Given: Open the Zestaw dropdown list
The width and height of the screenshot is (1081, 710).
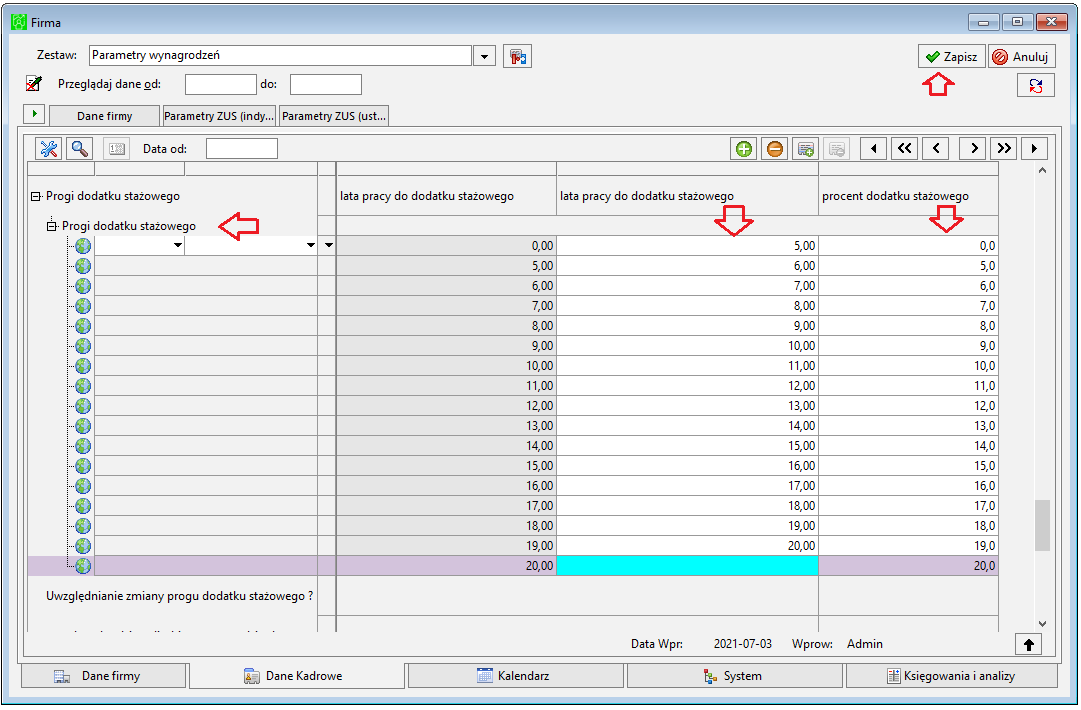Looking at the screenshot, I should tap(485, 56).
